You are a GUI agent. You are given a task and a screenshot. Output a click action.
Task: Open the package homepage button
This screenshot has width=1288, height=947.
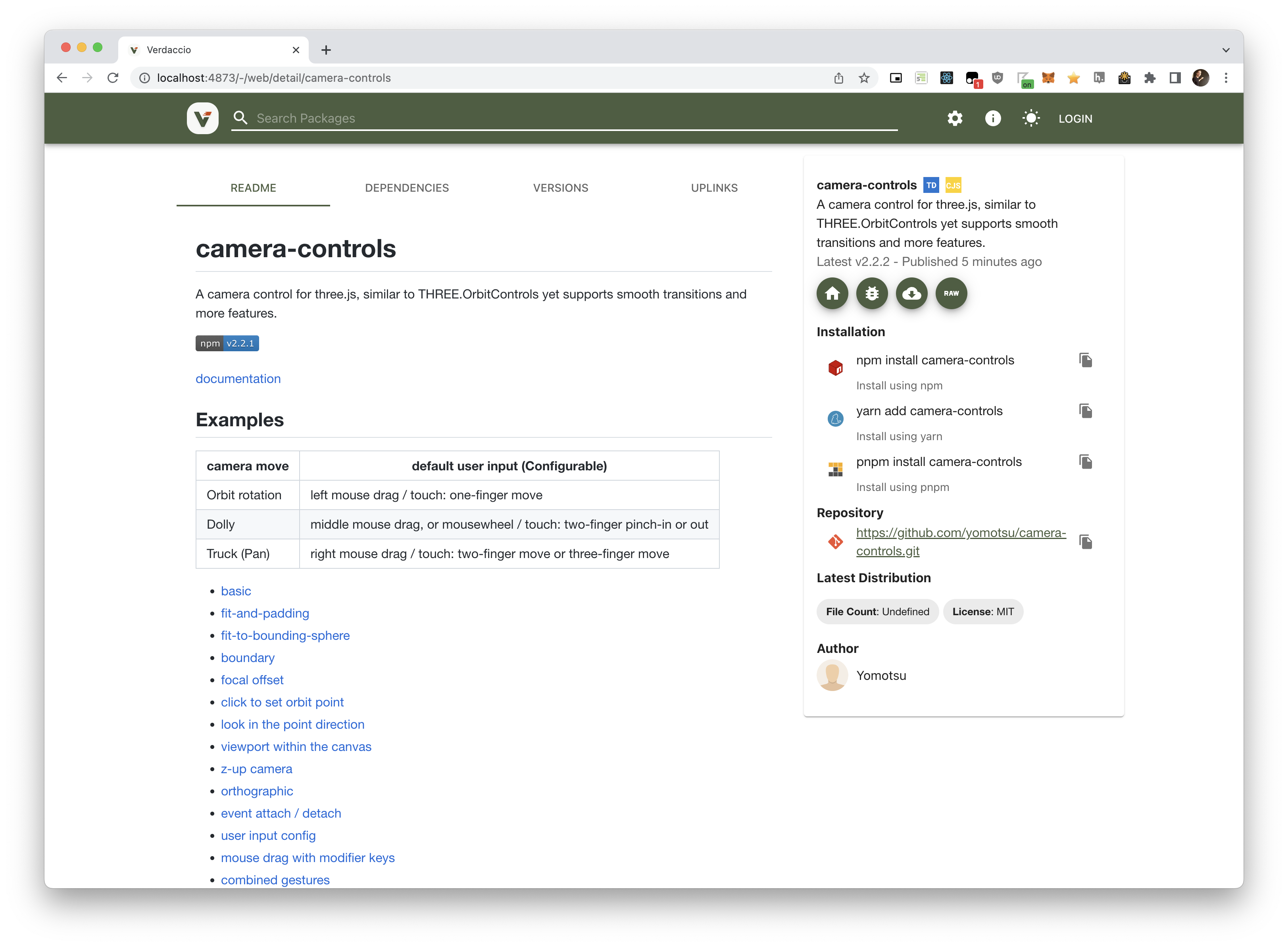(832, 293)
